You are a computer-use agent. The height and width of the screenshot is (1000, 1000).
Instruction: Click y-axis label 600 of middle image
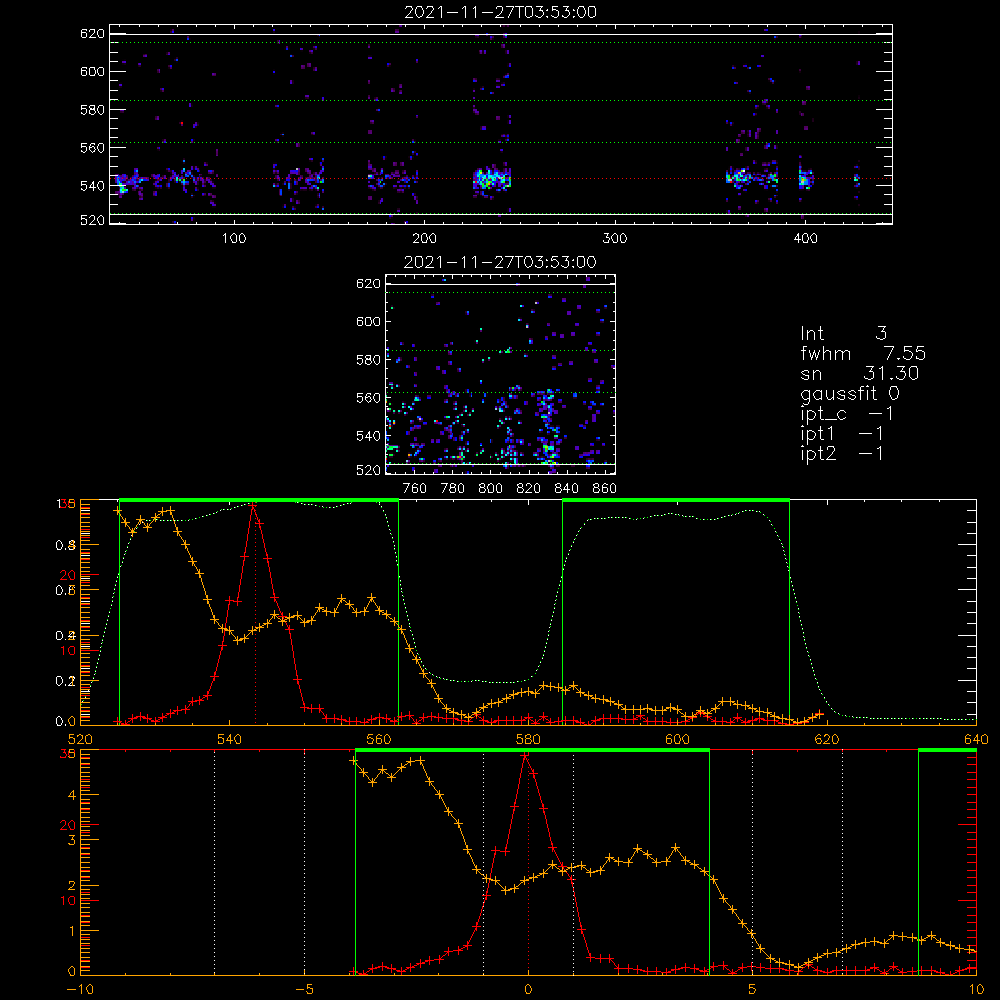369,321
